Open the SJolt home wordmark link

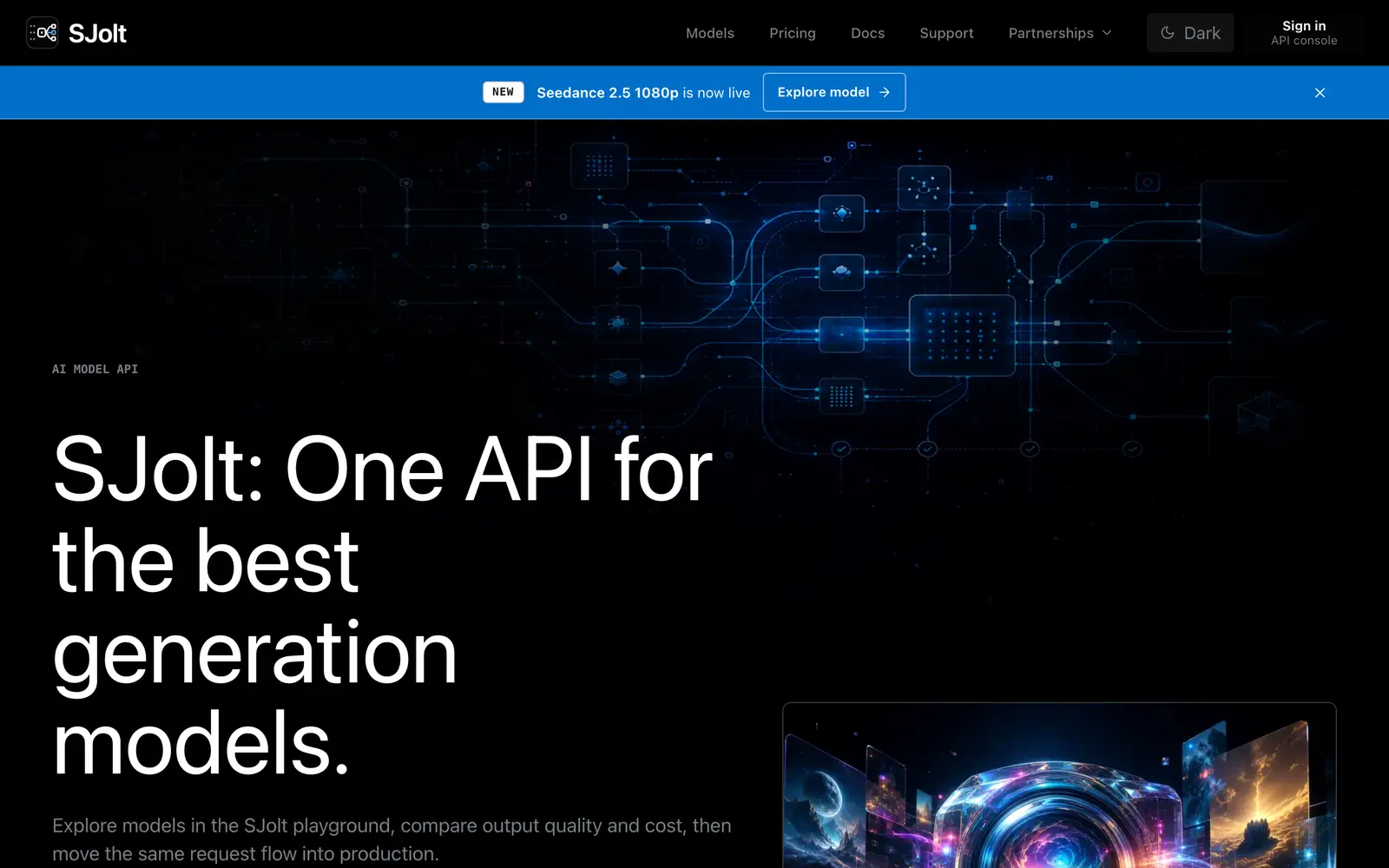(x=97, y=33)
